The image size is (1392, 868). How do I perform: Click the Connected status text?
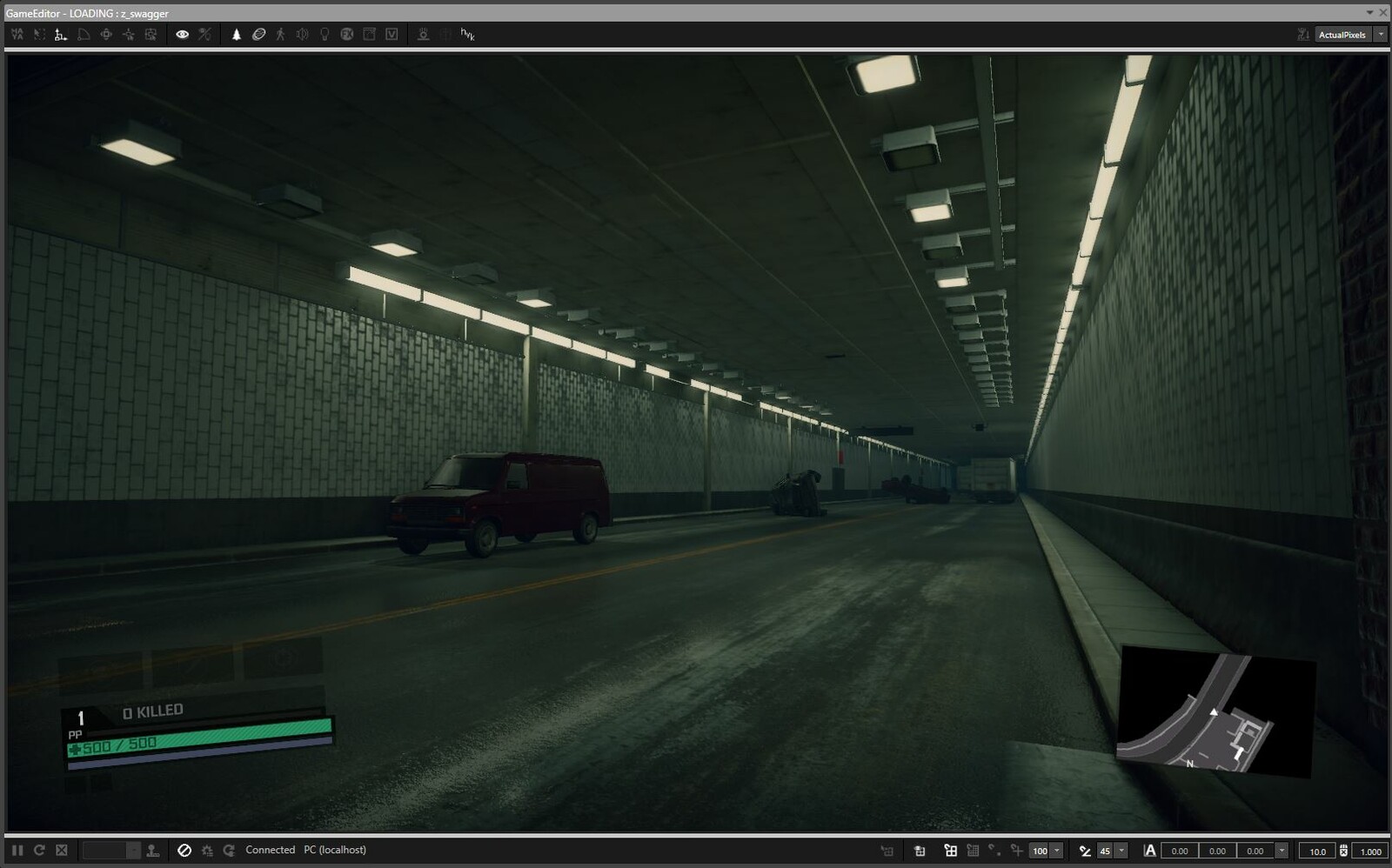(271, 850)
